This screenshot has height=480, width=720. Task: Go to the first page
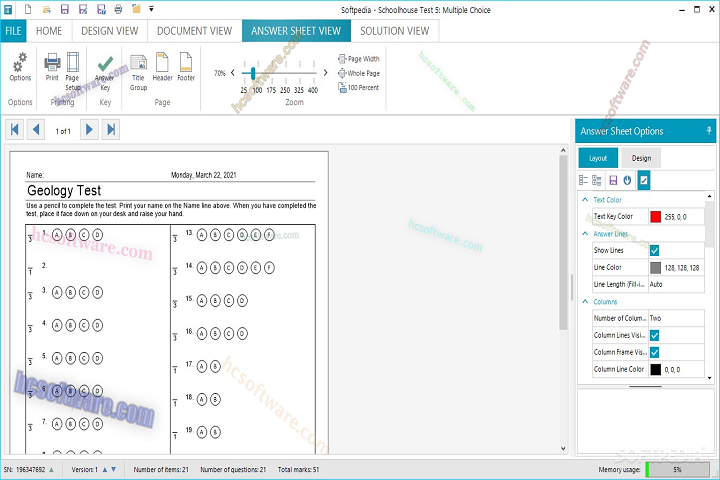(14, 130)
